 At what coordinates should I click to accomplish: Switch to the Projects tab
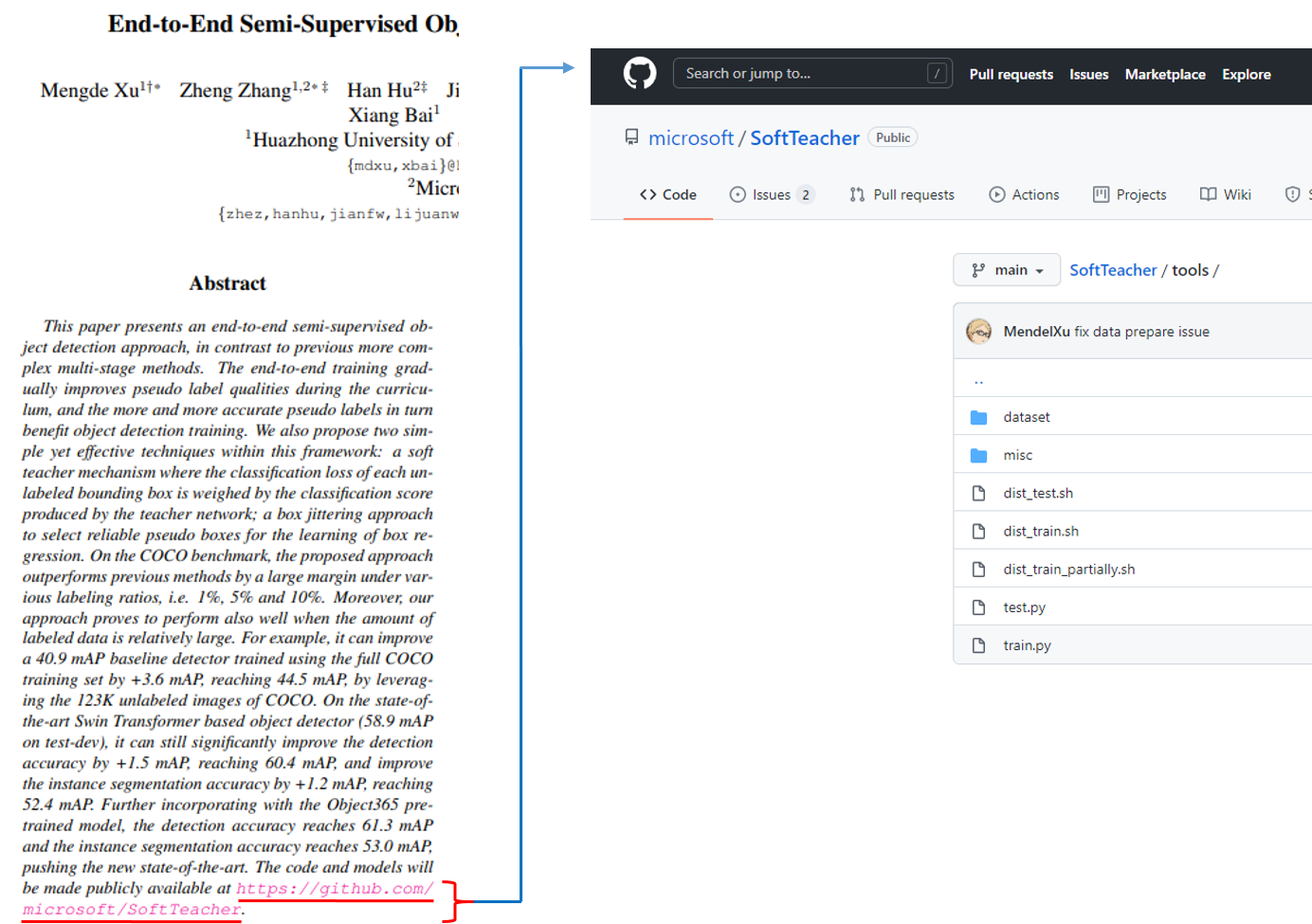pos(1130,194)
